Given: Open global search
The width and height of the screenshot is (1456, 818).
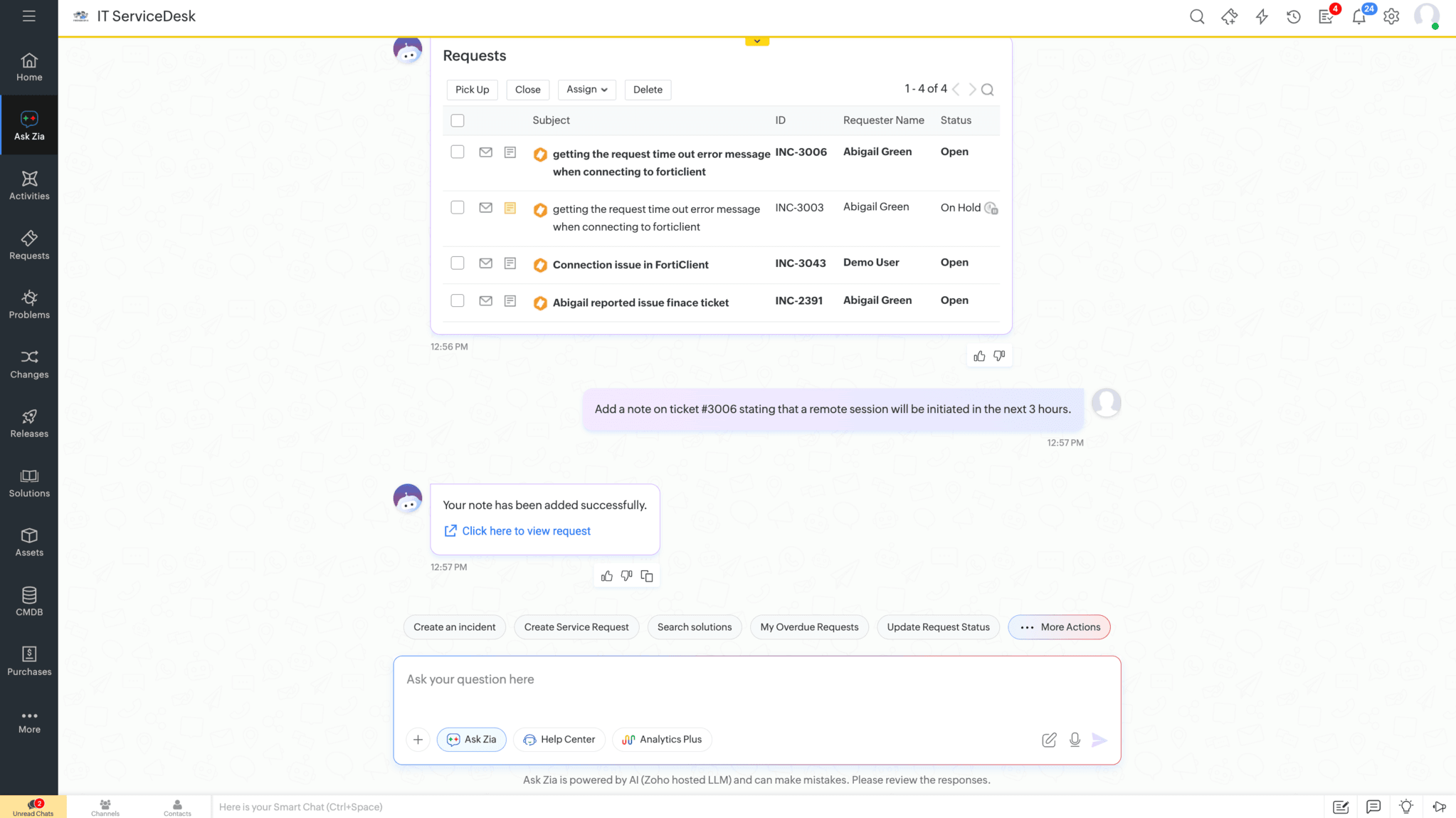Looking at the screenshot, I should coord(1197,16).
